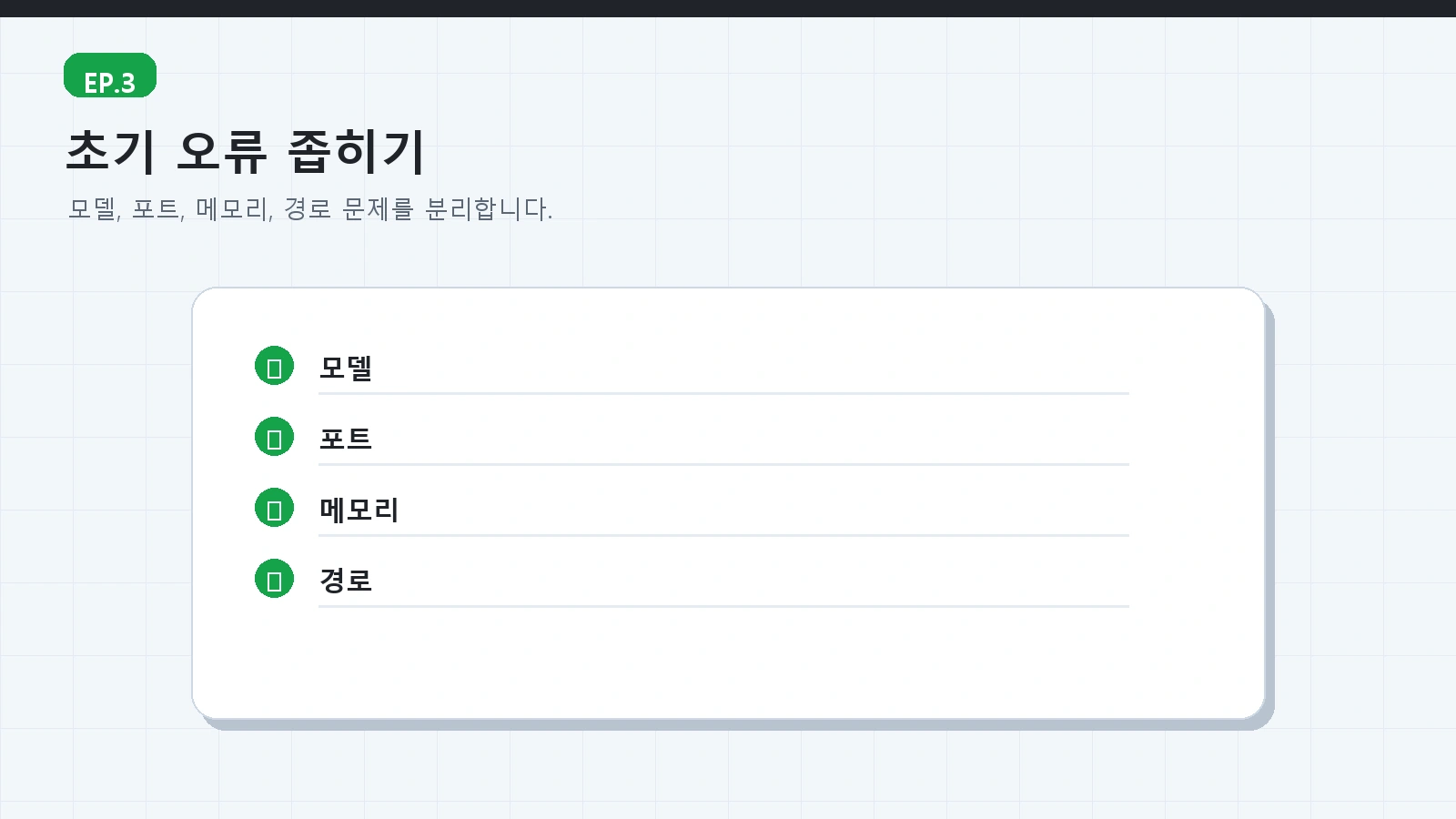Click the divider line under 메모리
This screenshot has height=819, width=1456.
coord(723,536)
